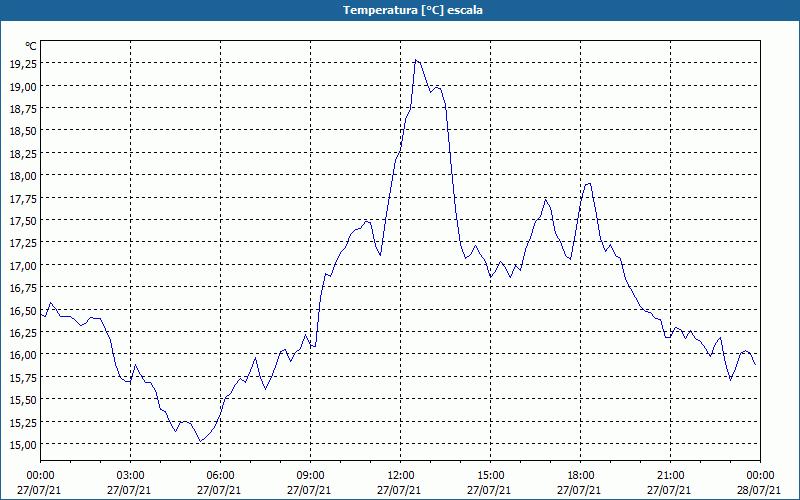Select the 19,25 y-axis label

pyautogui.click(x=23, y=64)
